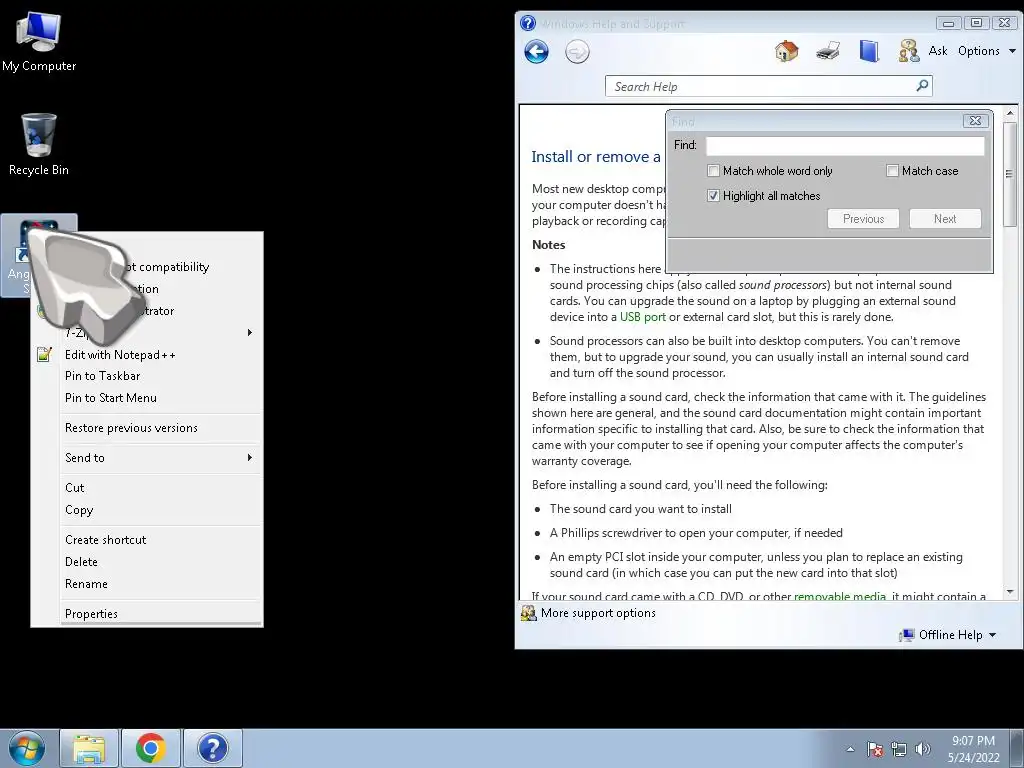This screenshot has height=768, width=1024.
Task: Click the network tray icon
Action: (899, 749)
